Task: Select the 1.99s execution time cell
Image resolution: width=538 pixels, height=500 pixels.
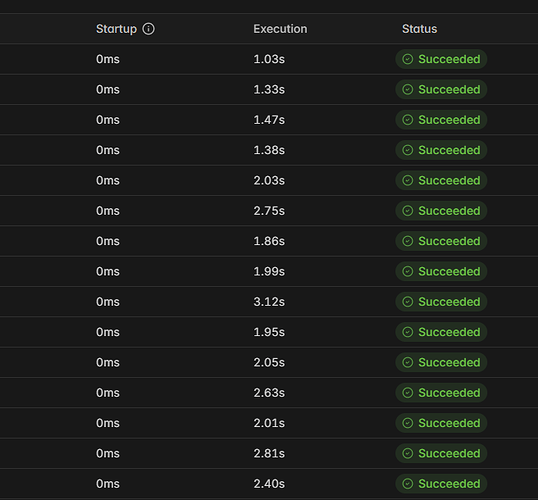Action: (x=269, y=271)
